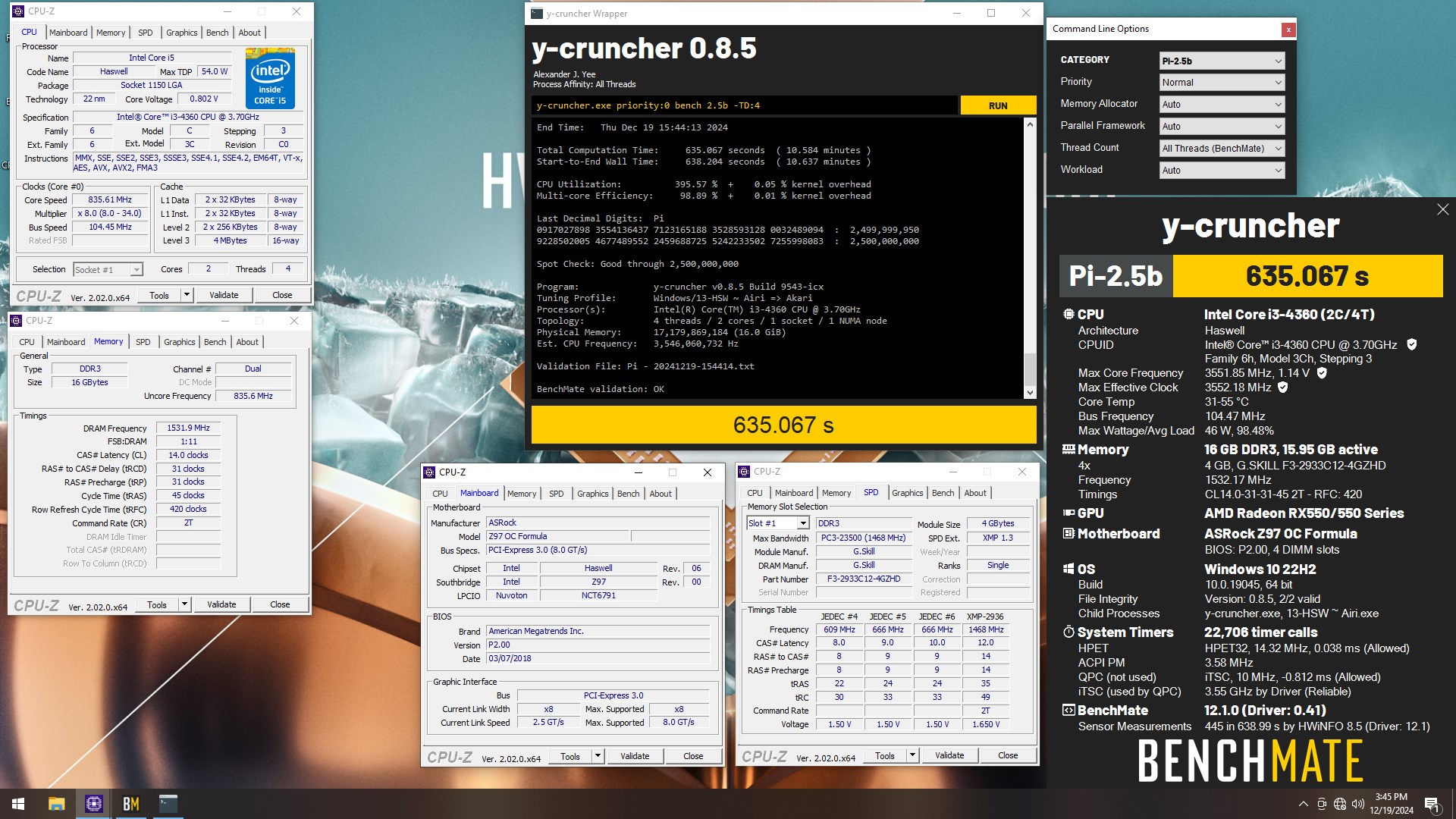The image size is (1456, 819).
Task: Open Graphics tab in Mainboard window
Action: pyautogui.click(x=592, y=494)
